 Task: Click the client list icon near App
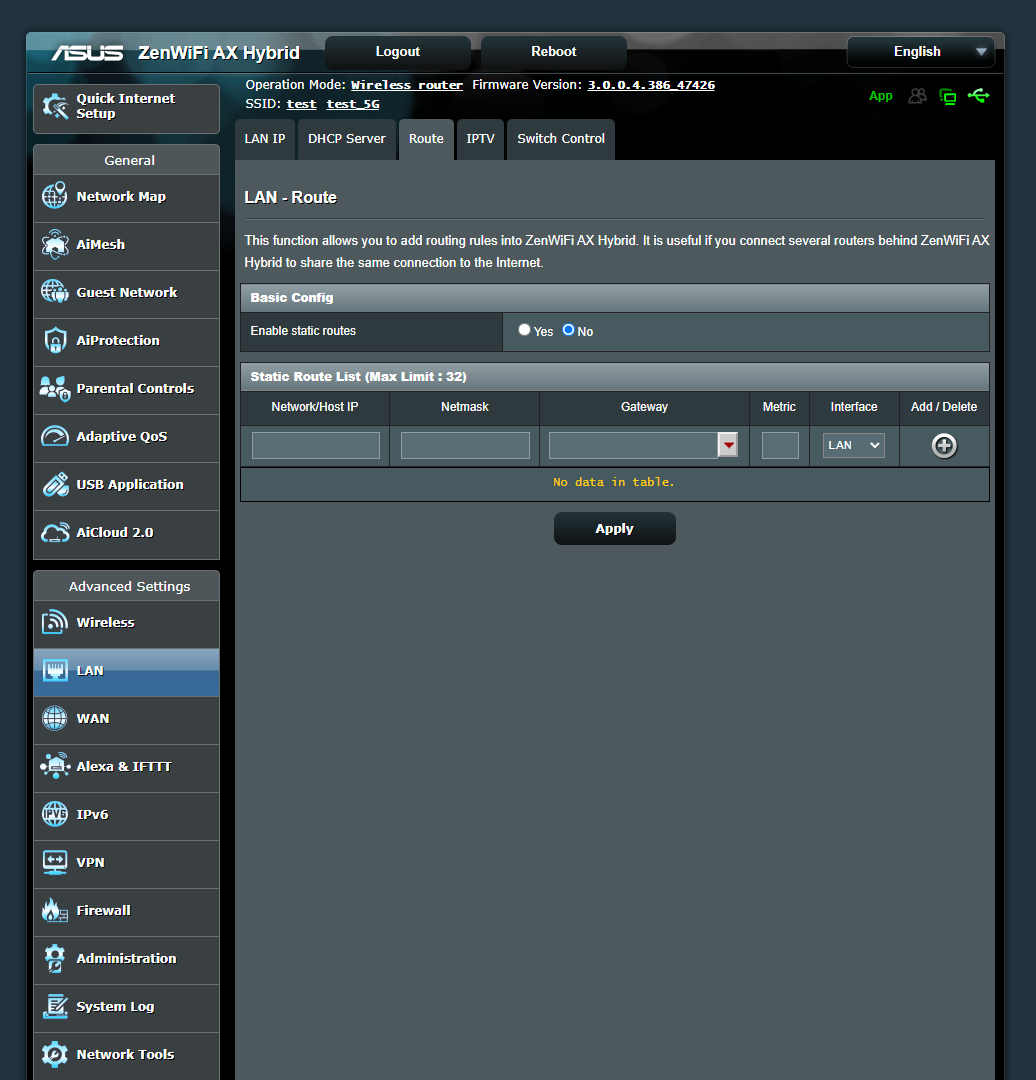[x=917, y=96]
